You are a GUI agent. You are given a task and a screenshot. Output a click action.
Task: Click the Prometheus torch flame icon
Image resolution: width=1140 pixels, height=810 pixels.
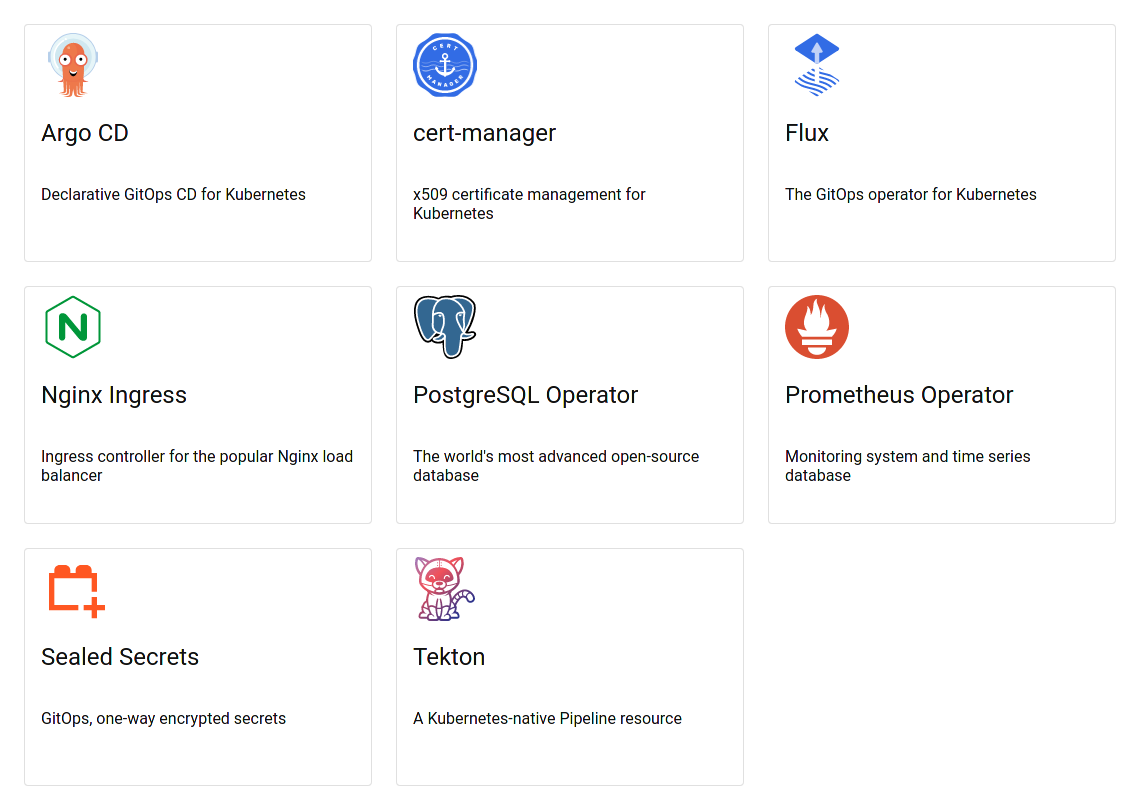(817, 327)
